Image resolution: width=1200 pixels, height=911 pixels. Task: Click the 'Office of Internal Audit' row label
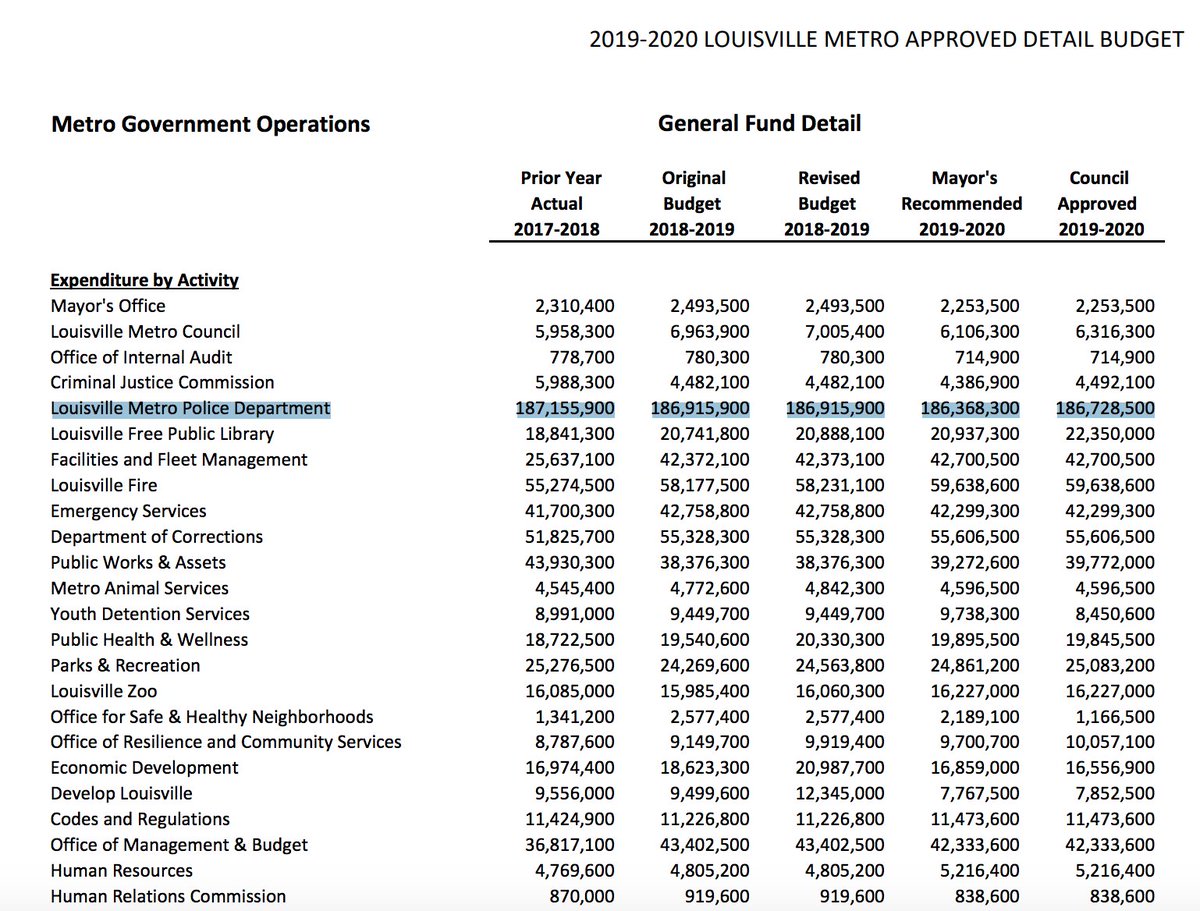click(x=141, y=357)
